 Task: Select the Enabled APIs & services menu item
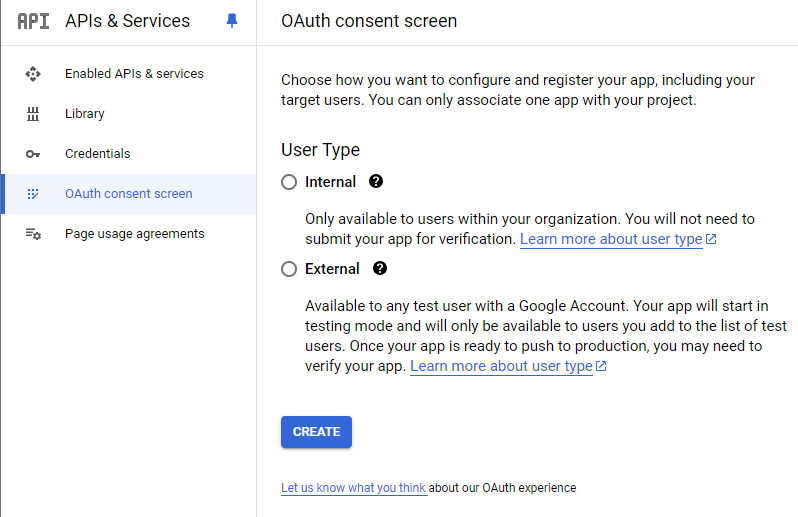pos(134,74)
